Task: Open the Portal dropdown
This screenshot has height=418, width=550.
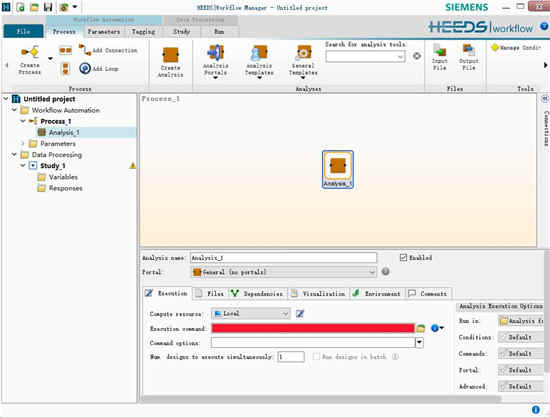Action: pos(283,272)
